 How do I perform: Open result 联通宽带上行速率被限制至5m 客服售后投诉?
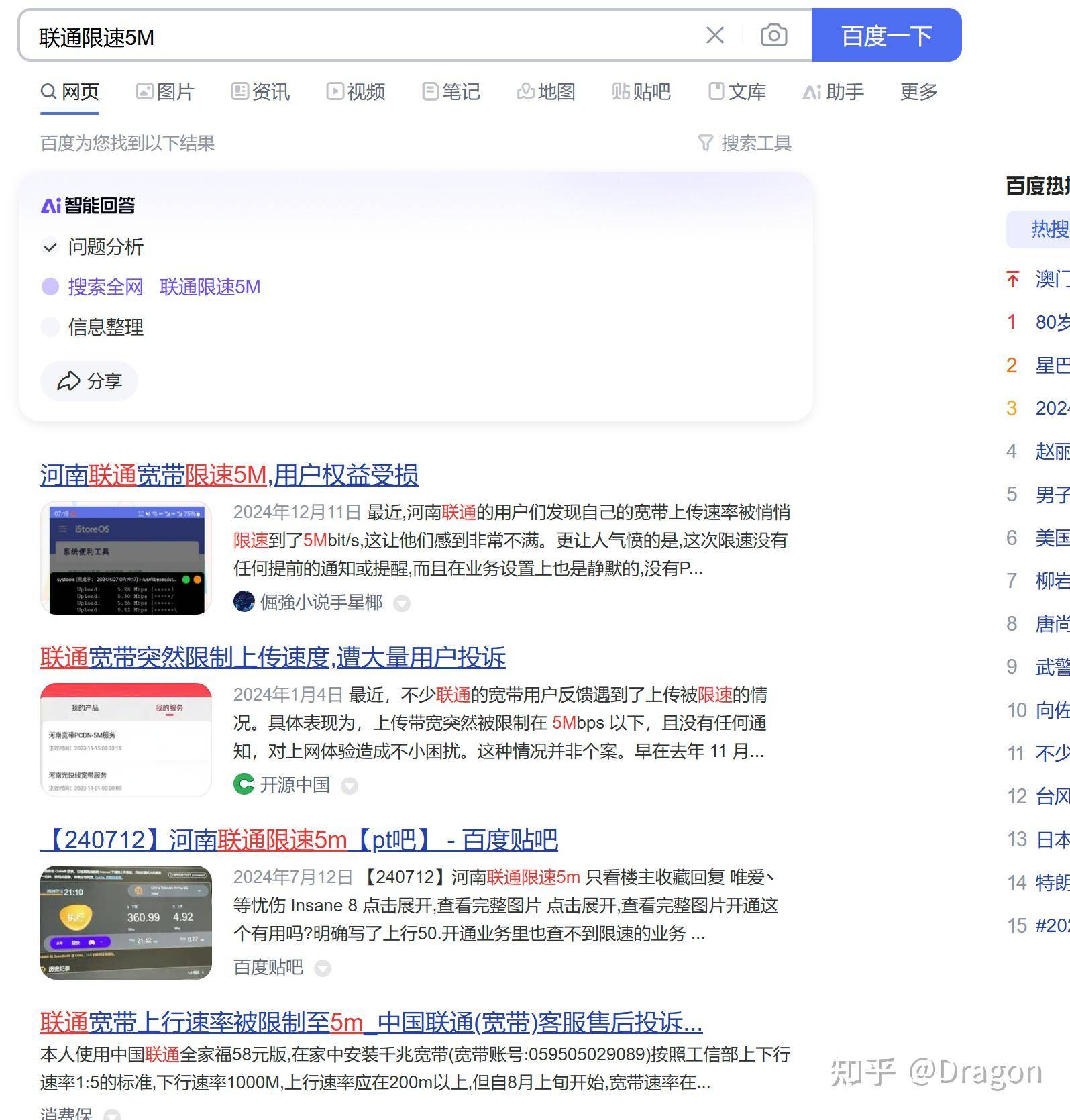click(372, 1023)
